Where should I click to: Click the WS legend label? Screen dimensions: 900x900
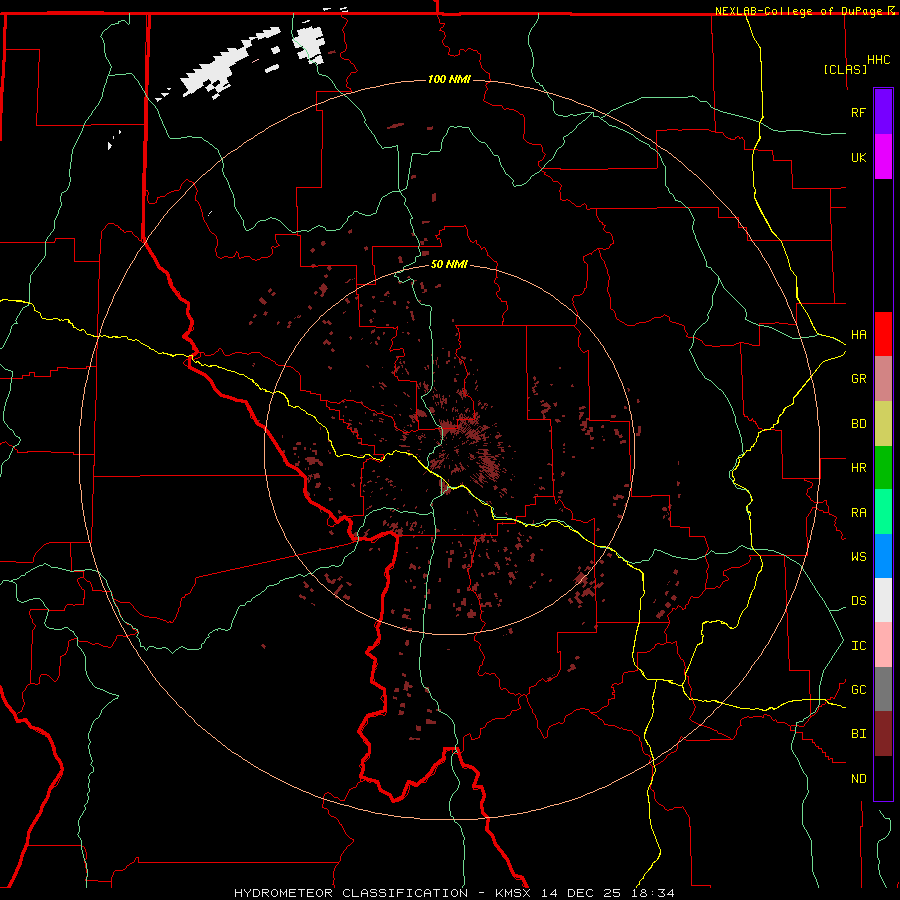pyautogui.click(x=858, y=556)
